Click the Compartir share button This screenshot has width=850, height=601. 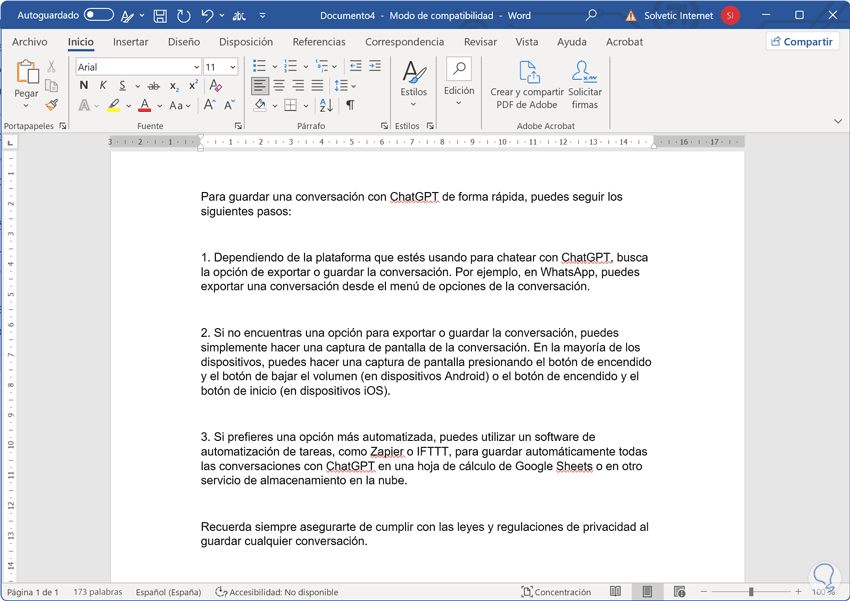pos(802,42)
